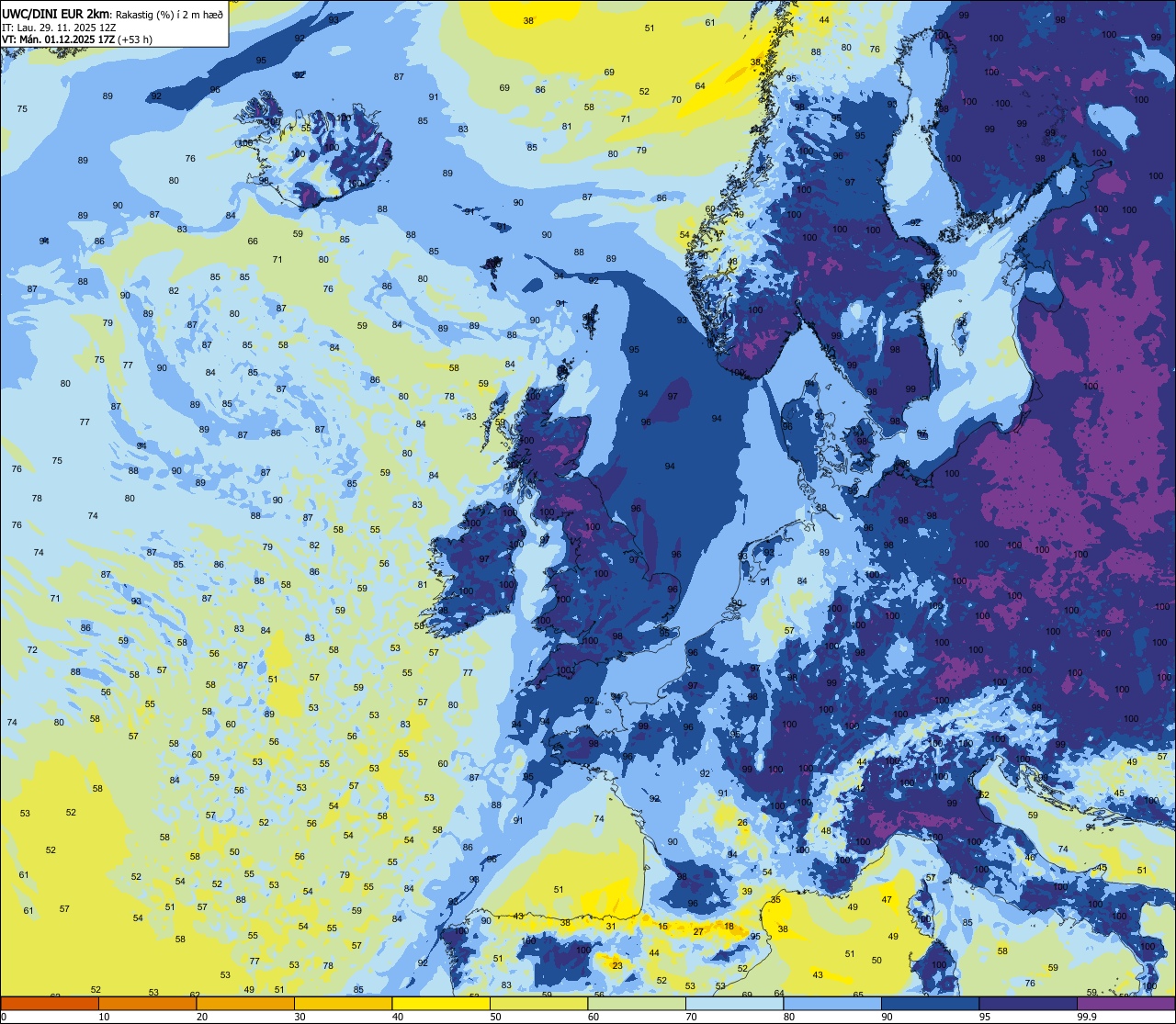Select the bright yellow 40–50 legend swatch

point(441,1004)
